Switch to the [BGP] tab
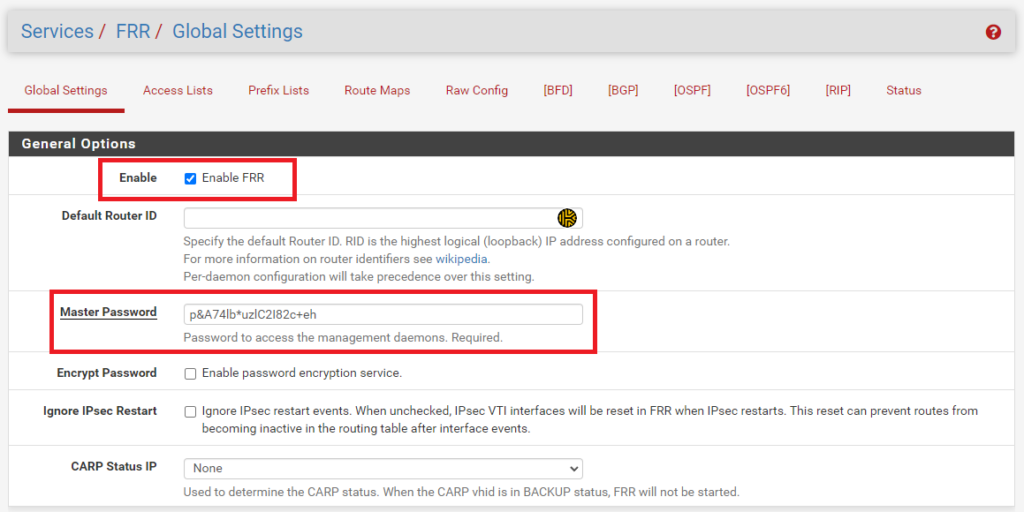The height and width of the screenshot is (512, 1024). (622, 90)
